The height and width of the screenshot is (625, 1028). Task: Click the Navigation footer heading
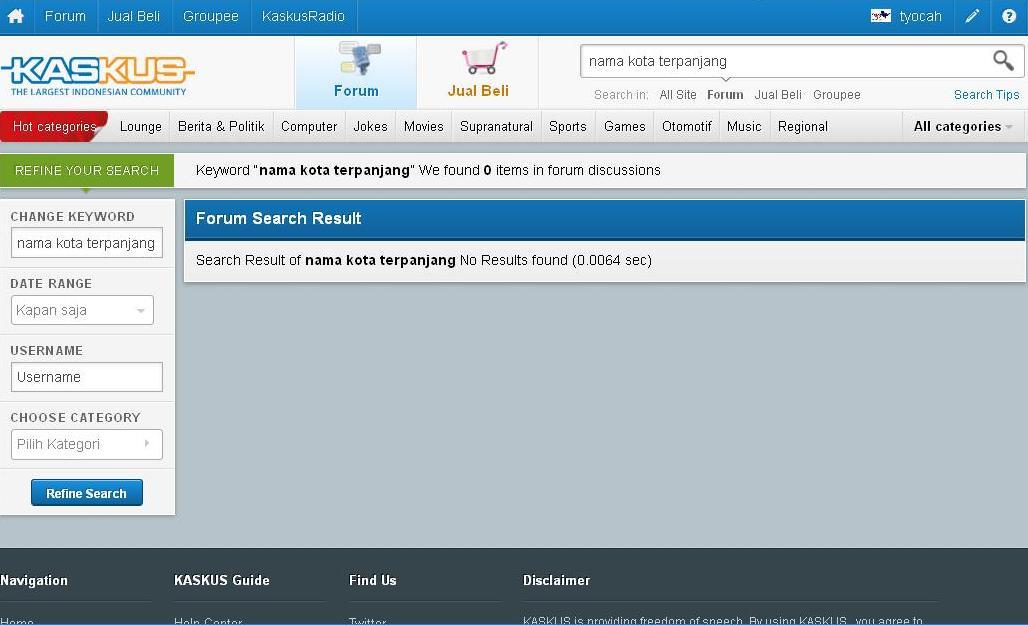[34, 580]
